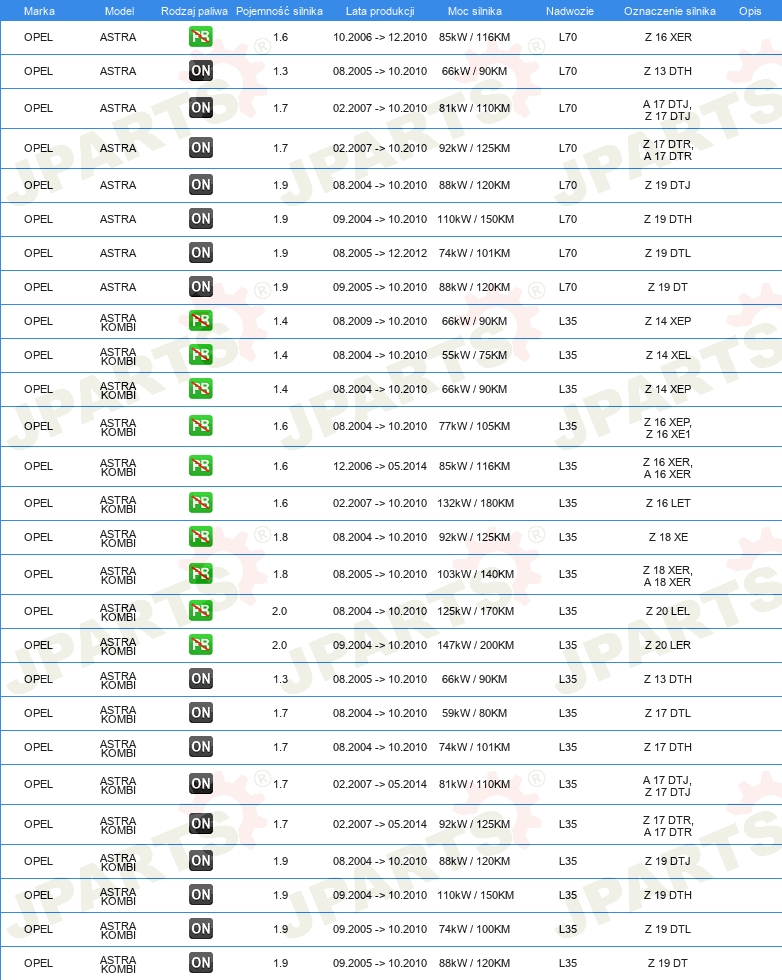Select engine code Z 20 LEL
This screenshot has height=980, width=782.
coord(668,611)
